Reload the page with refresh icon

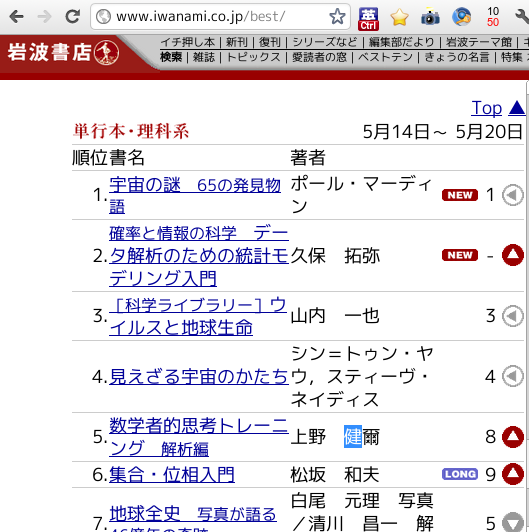tap(73, 16)
